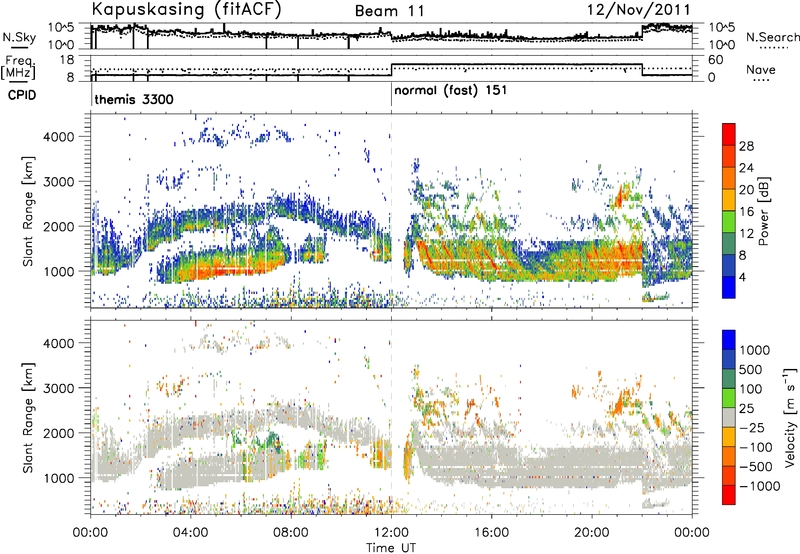The image size is (800, 554).
Task: Click the power colorbar '28' tick label
Action: [746, 146]
